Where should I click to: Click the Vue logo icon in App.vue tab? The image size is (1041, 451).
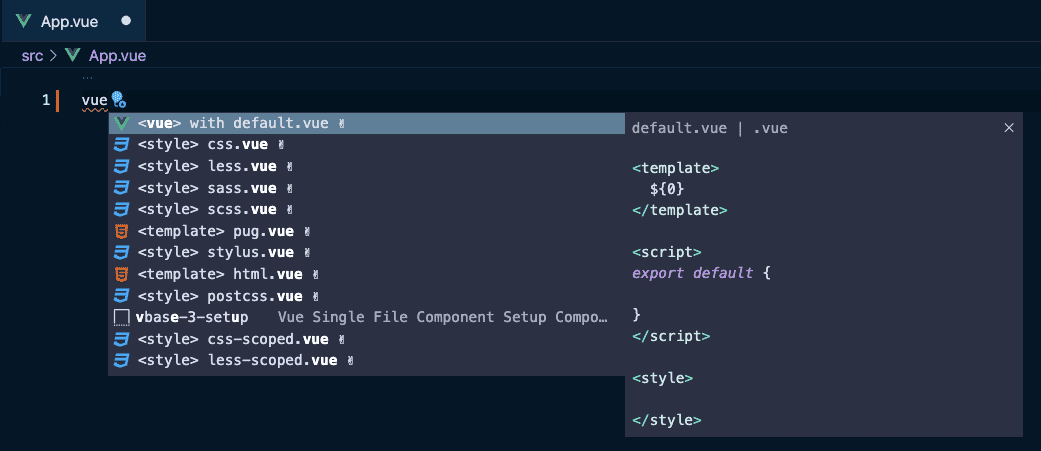coord(24,21)
